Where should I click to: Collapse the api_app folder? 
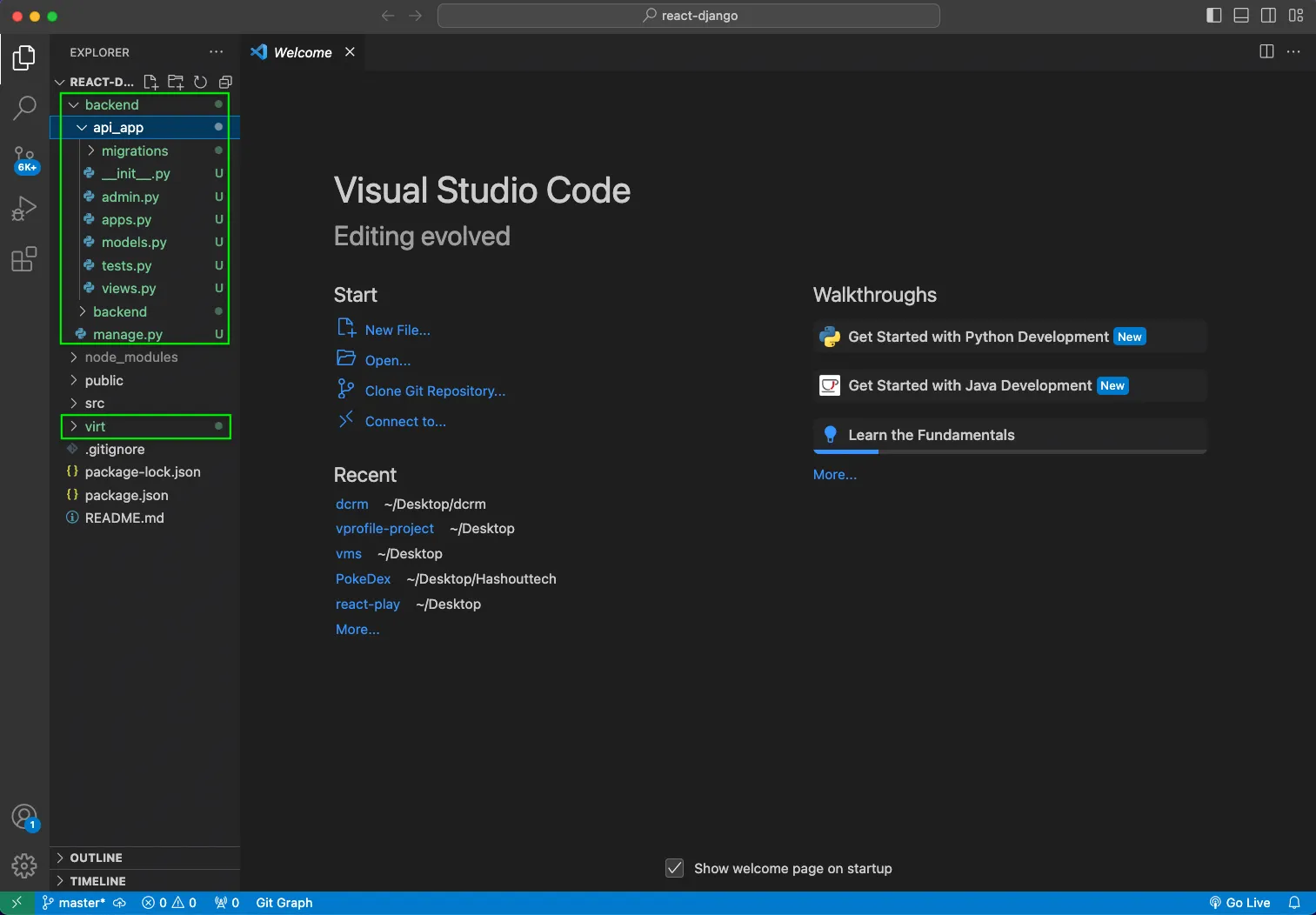(144, 127)
